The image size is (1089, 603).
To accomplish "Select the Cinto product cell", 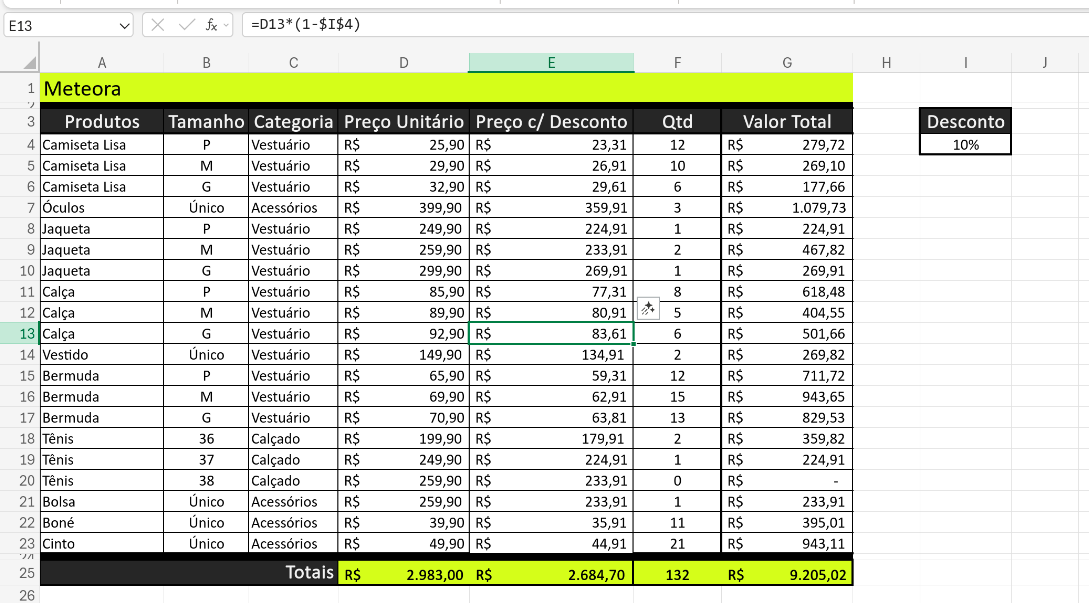I will click(102, 544).
